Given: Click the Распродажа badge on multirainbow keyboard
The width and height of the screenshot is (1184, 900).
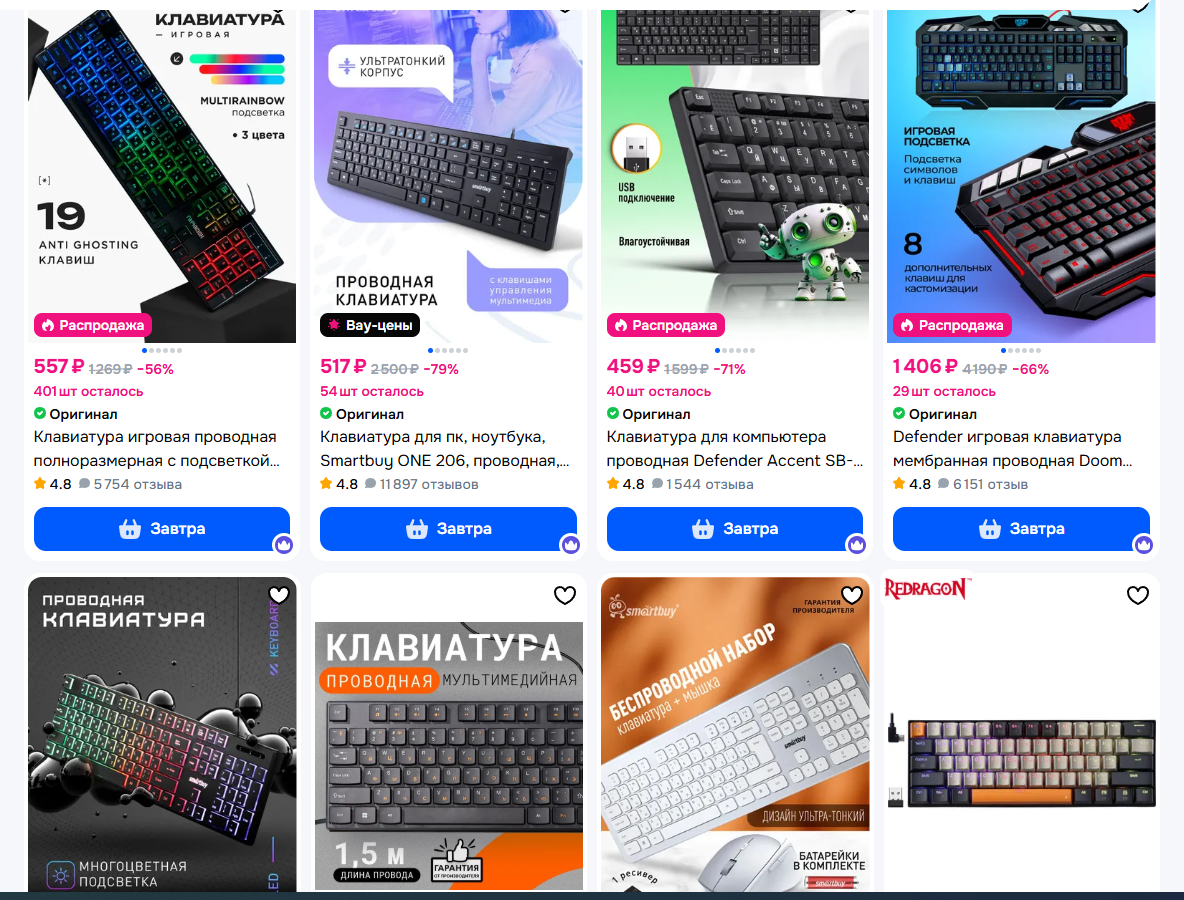Looking at the screenshot, I should tap(93, 325).
